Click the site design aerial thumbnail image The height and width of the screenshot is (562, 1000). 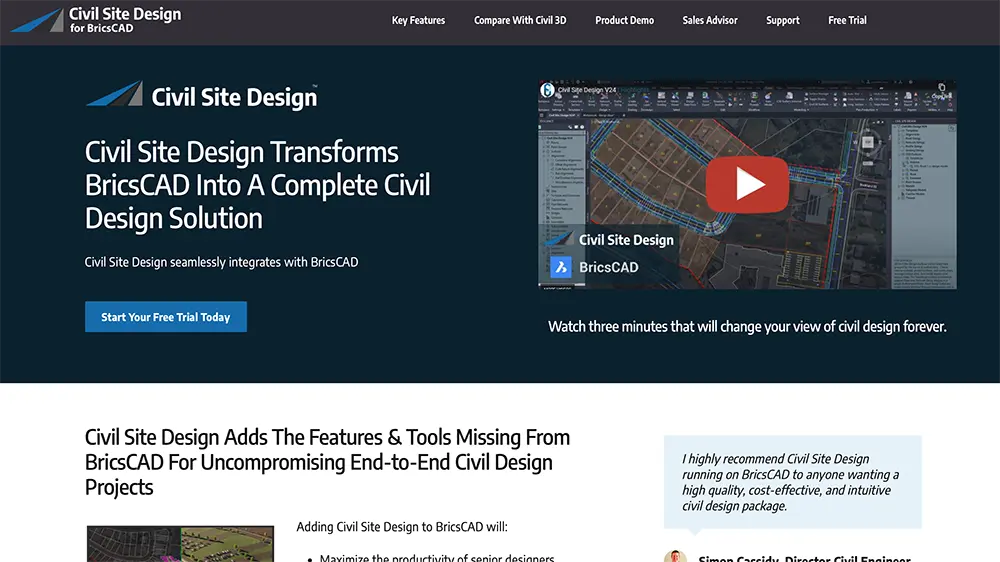click(x=180, y=544)
